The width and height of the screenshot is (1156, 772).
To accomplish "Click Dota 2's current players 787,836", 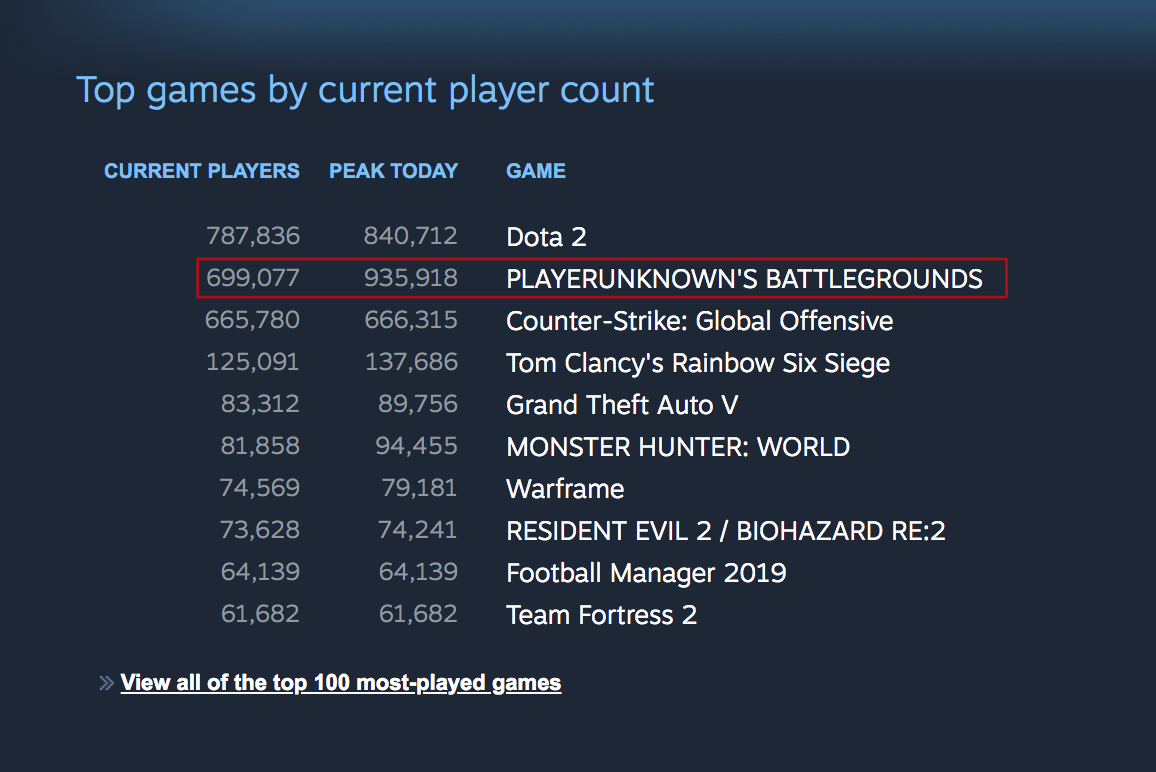I will coord(253,237).
